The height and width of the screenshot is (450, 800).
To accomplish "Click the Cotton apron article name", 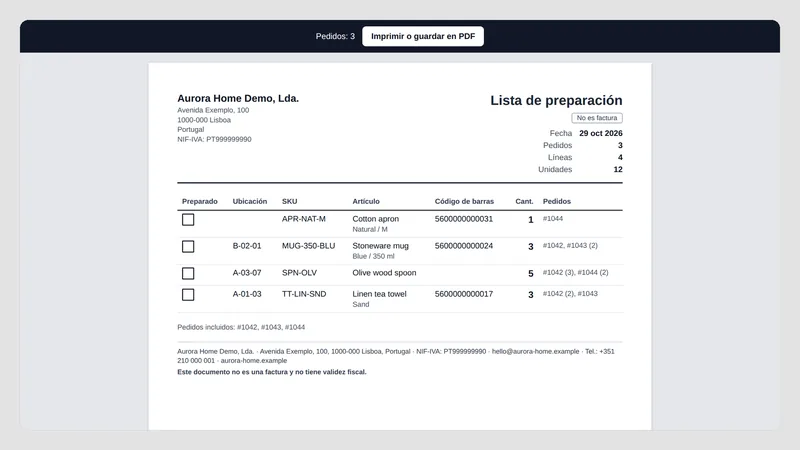I will [x=376, y=219].
